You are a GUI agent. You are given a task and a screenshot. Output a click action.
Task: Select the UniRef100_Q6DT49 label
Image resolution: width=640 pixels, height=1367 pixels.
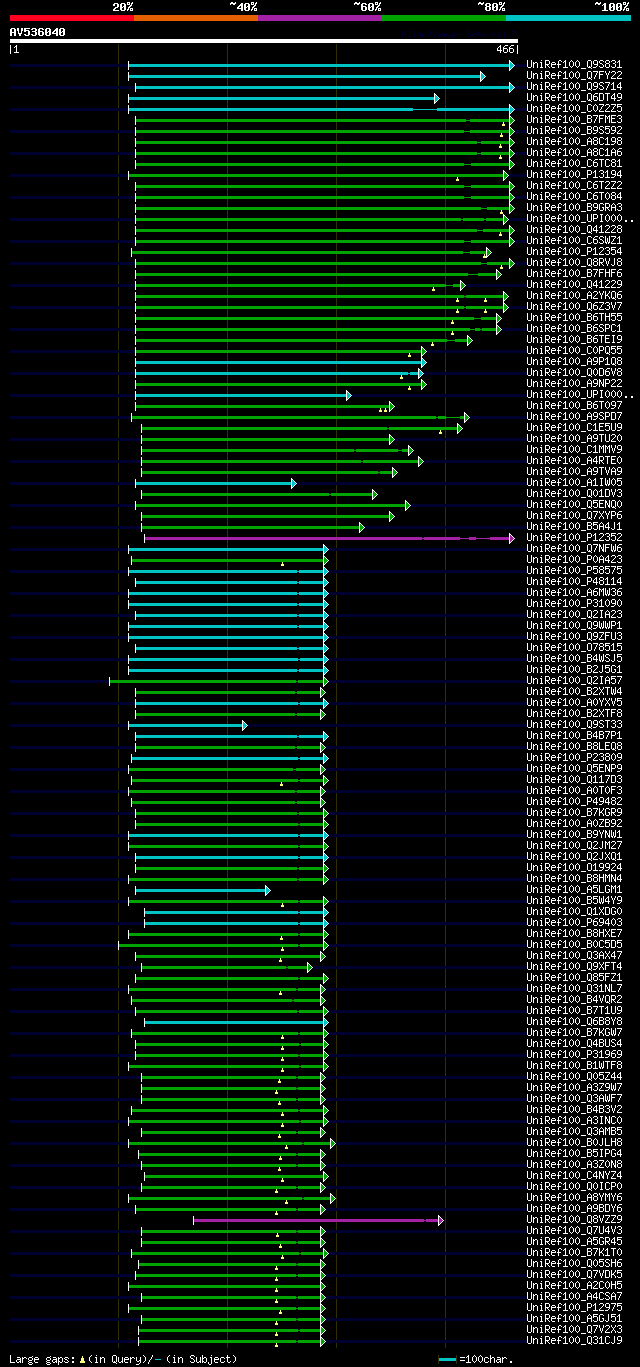(574, 97)
